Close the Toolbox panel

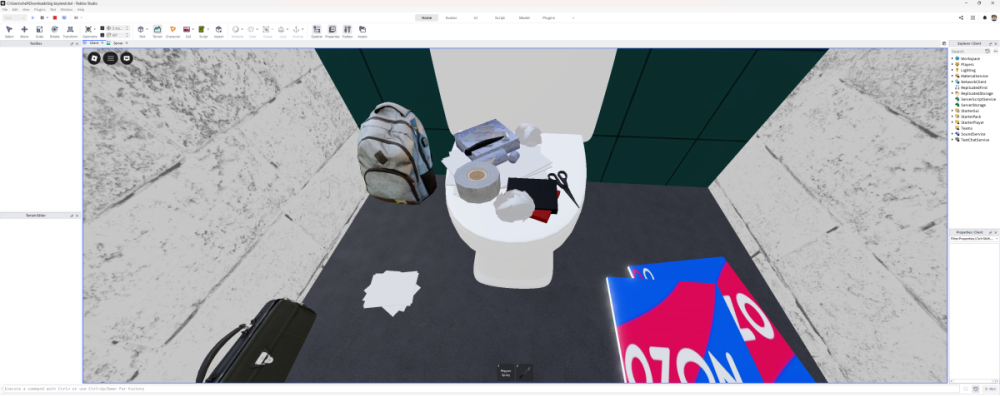point(78,43)
